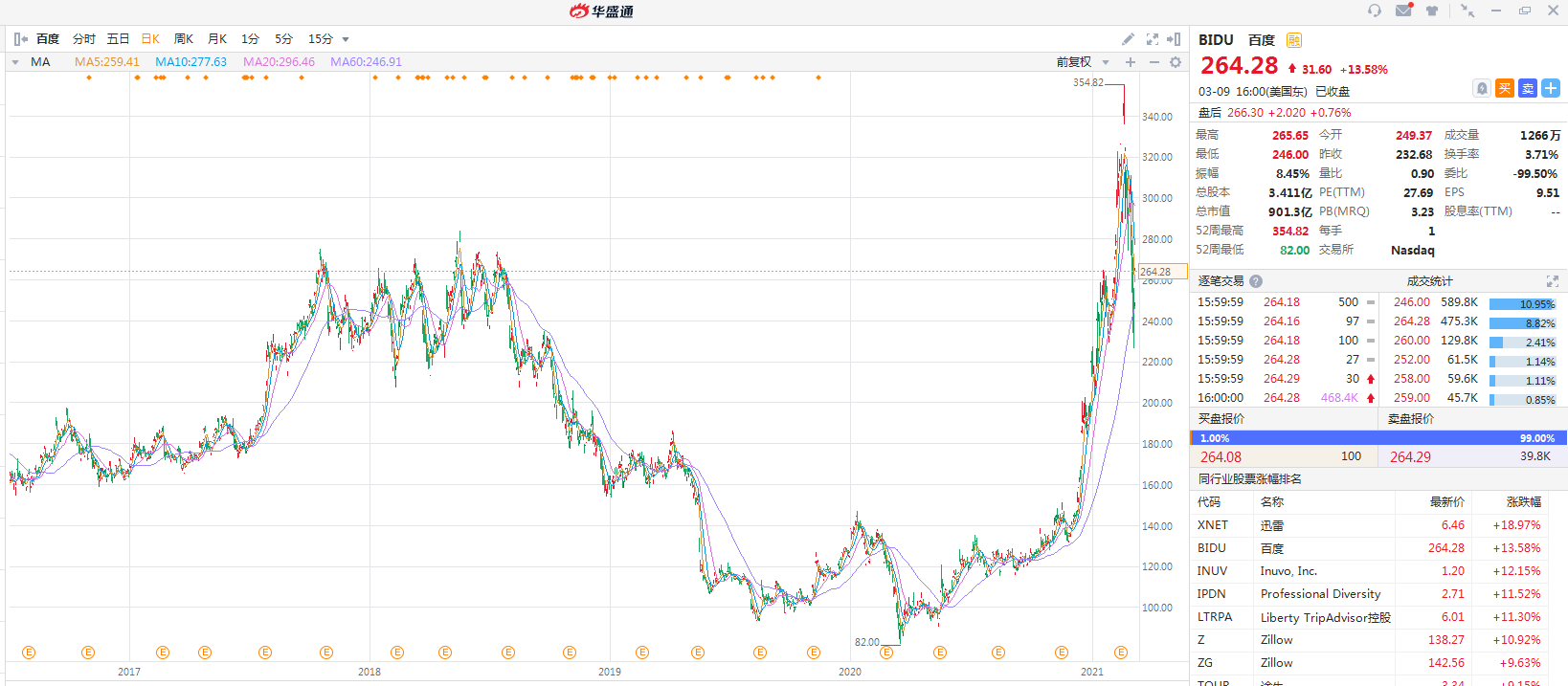1568x686 pixels.
Task: Click the bid price 264.08
Action: click(x=1221, y=457)
